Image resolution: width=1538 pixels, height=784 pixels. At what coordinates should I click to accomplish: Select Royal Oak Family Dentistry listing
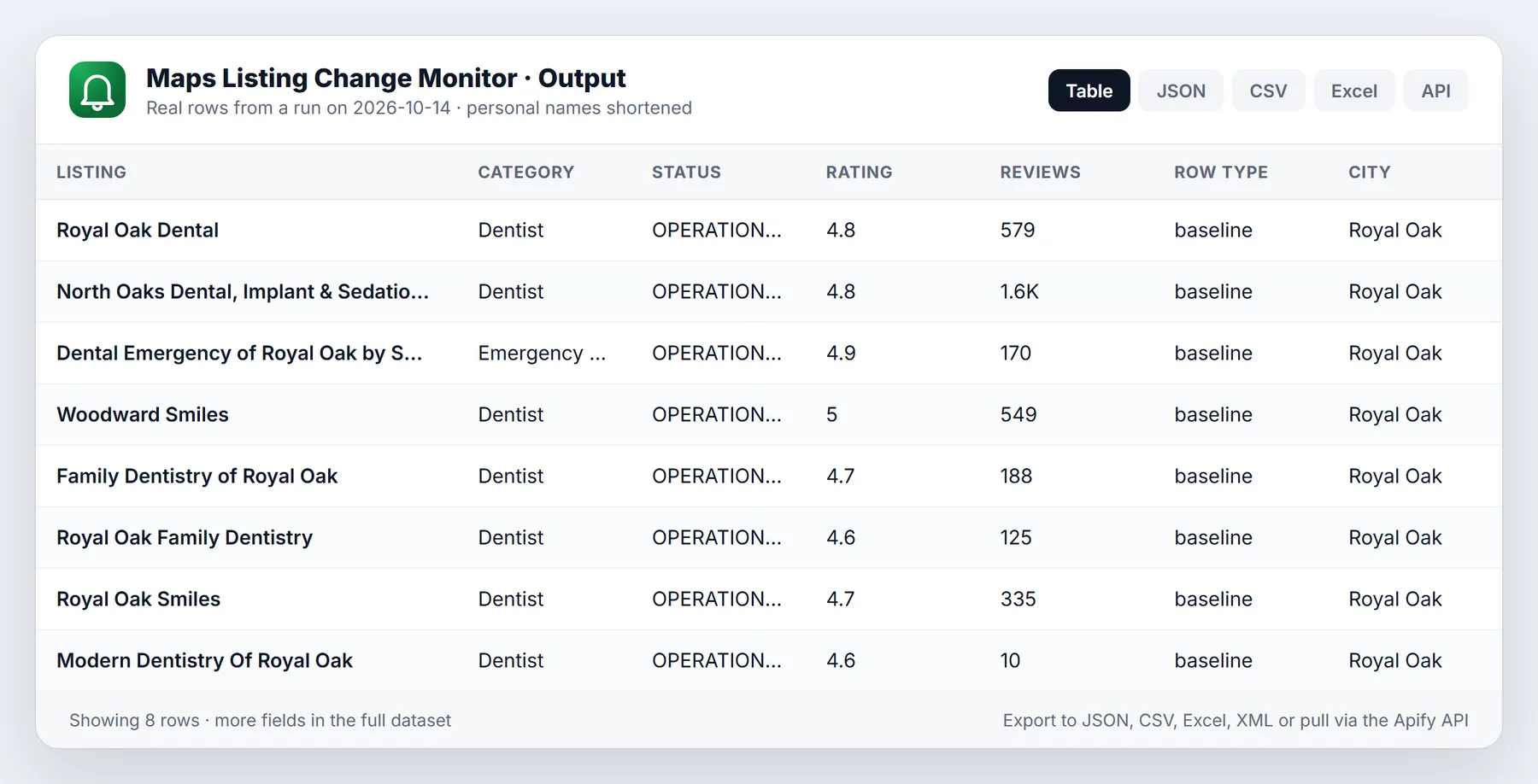185,538
